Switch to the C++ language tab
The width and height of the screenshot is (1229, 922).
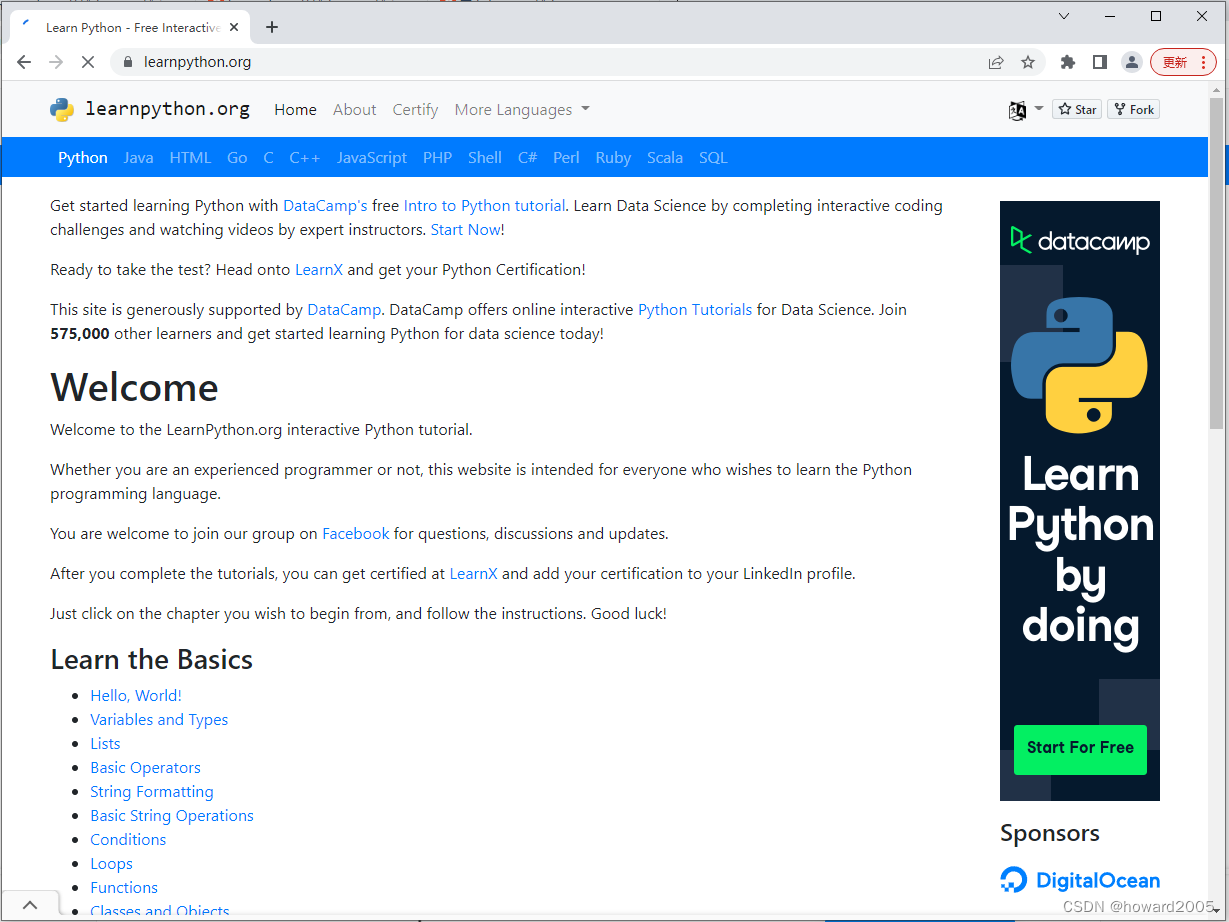pos(305,158)
